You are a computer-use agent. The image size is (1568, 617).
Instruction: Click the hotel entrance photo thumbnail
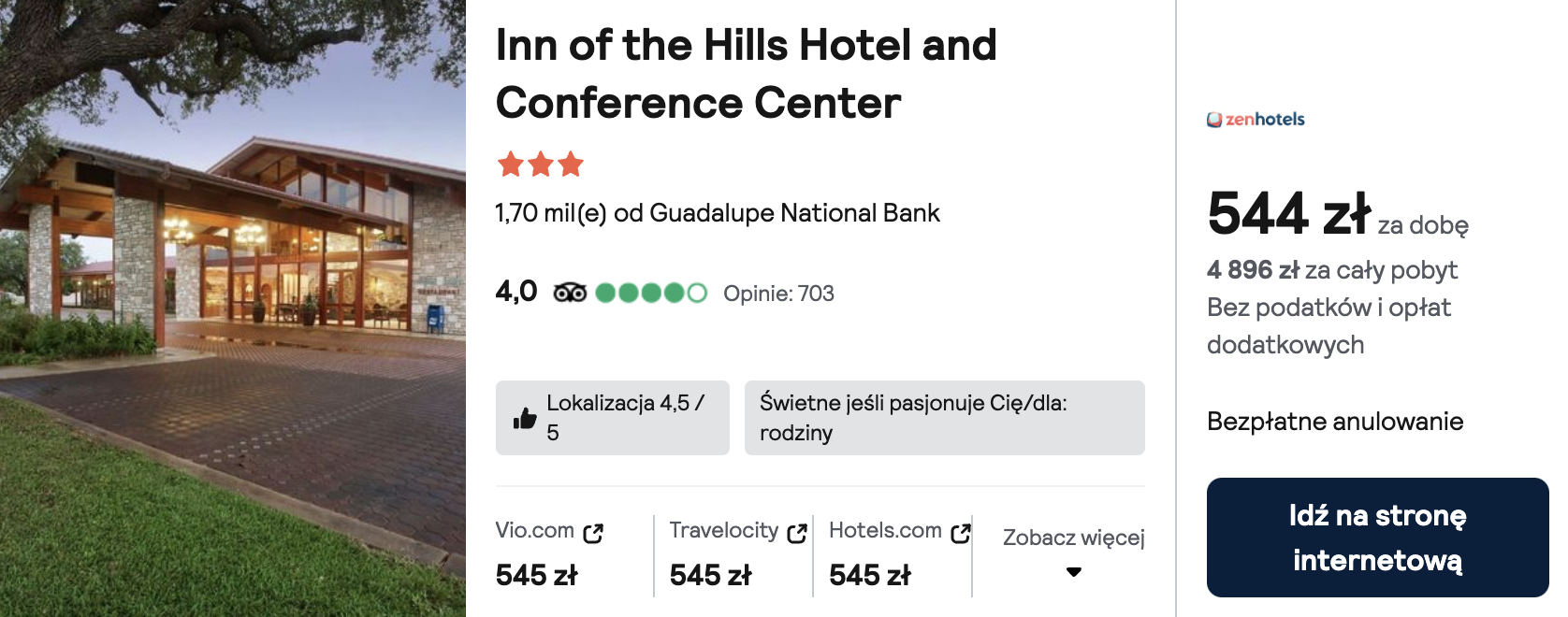pyautogui.click(x=233, y=308)
